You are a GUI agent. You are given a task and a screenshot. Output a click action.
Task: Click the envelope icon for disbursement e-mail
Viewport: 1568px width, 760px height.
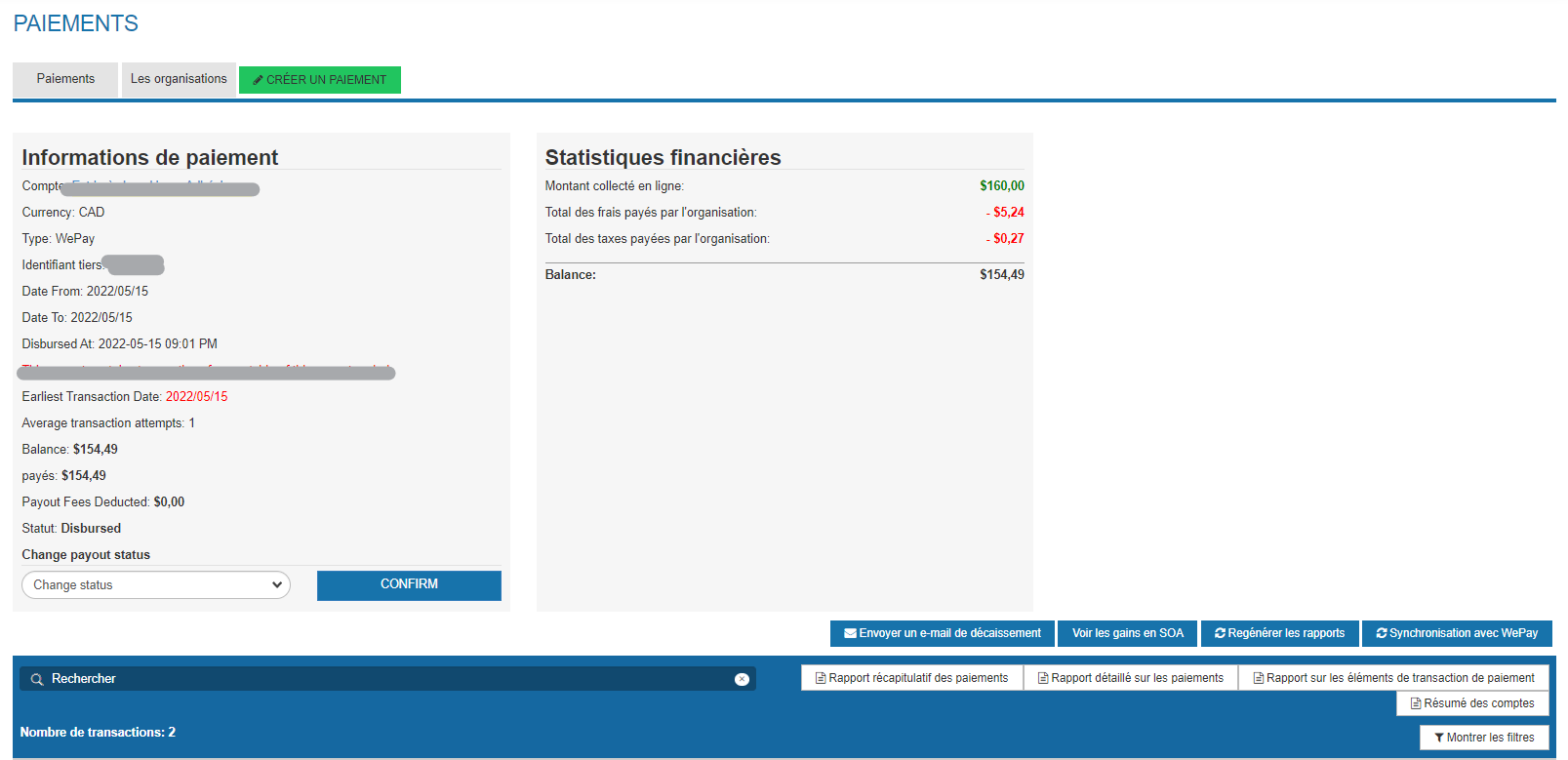(850, 633)
